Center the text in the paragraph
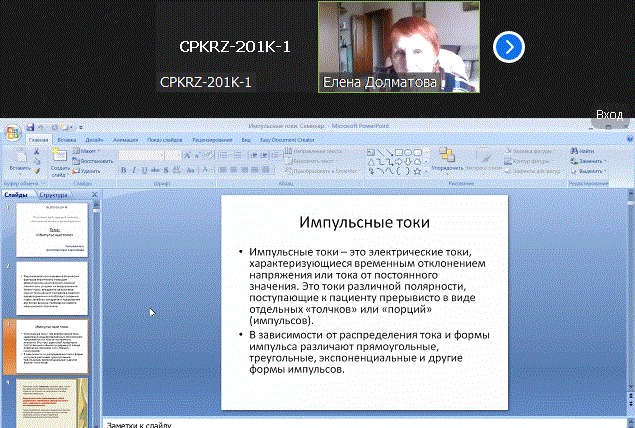The width and height of the screenshot is (635, 428). point(234,170)
